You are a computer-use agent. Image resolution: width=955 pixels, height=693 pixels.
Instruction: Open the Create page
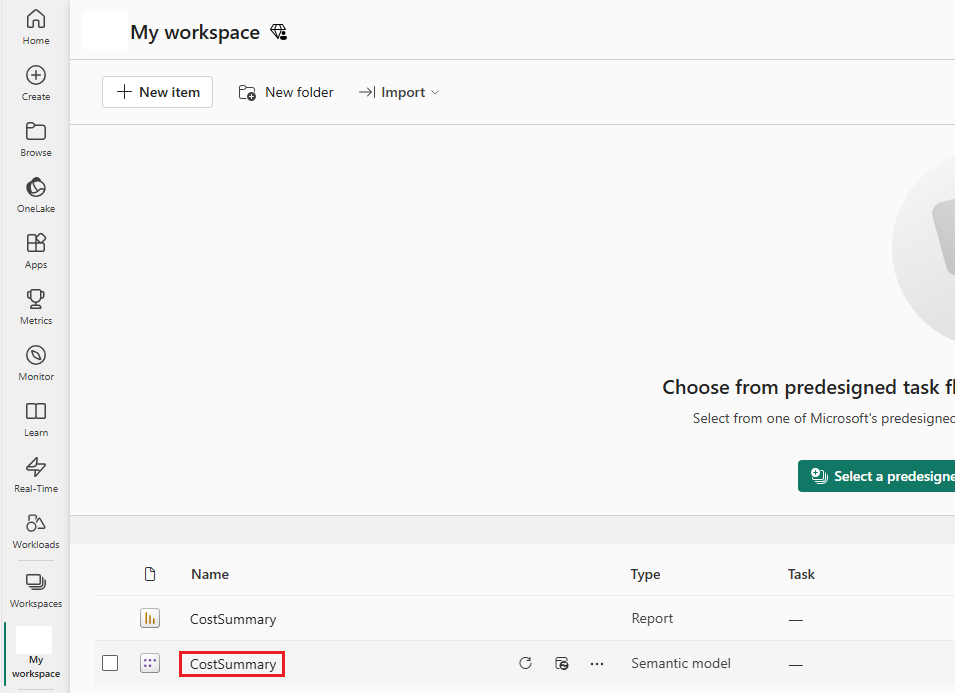pos(36,83)
